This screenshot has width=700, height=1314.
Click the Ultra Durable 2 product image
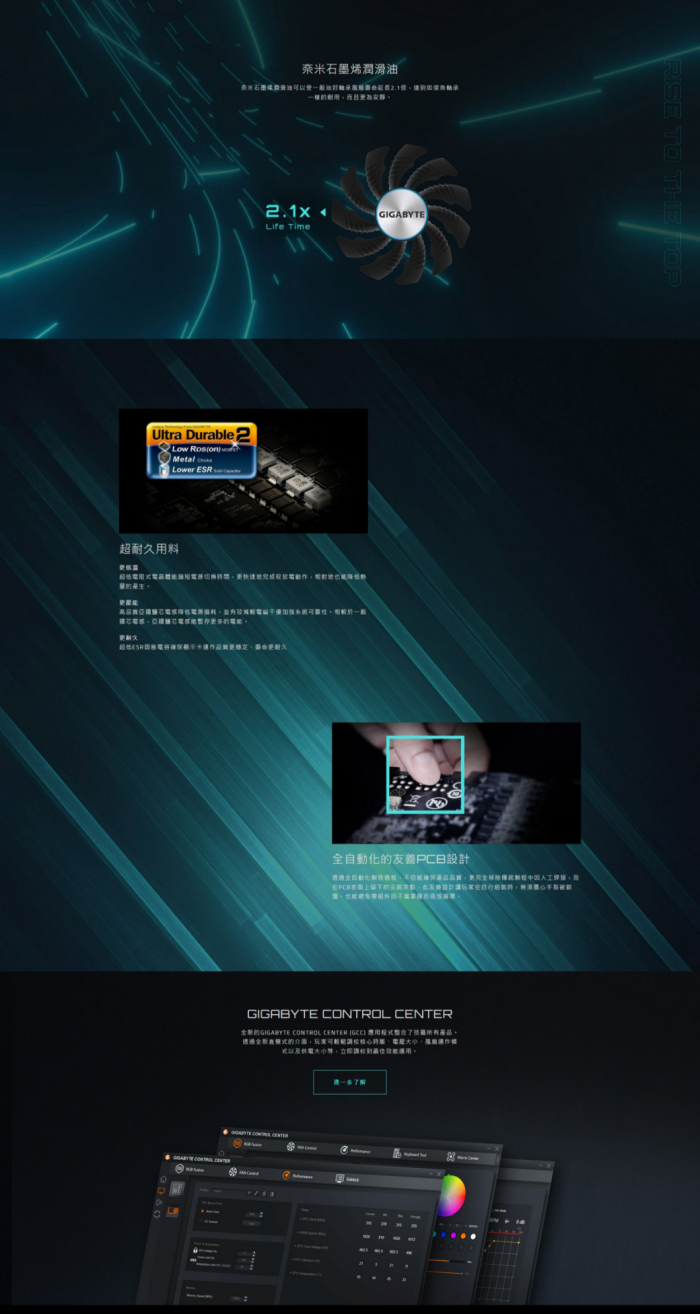[x=243, y=470]
